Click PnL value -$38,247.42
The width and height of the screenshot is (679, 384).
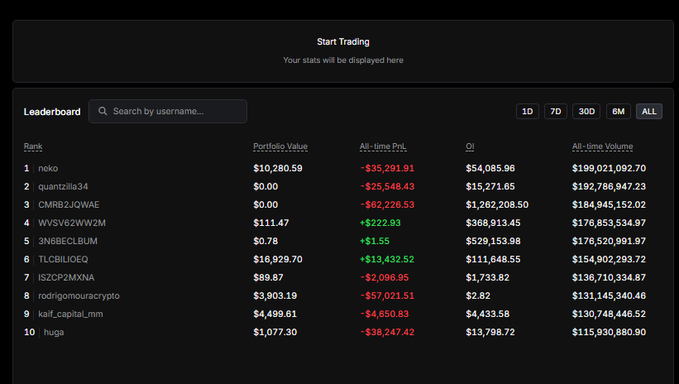point(387,332)
